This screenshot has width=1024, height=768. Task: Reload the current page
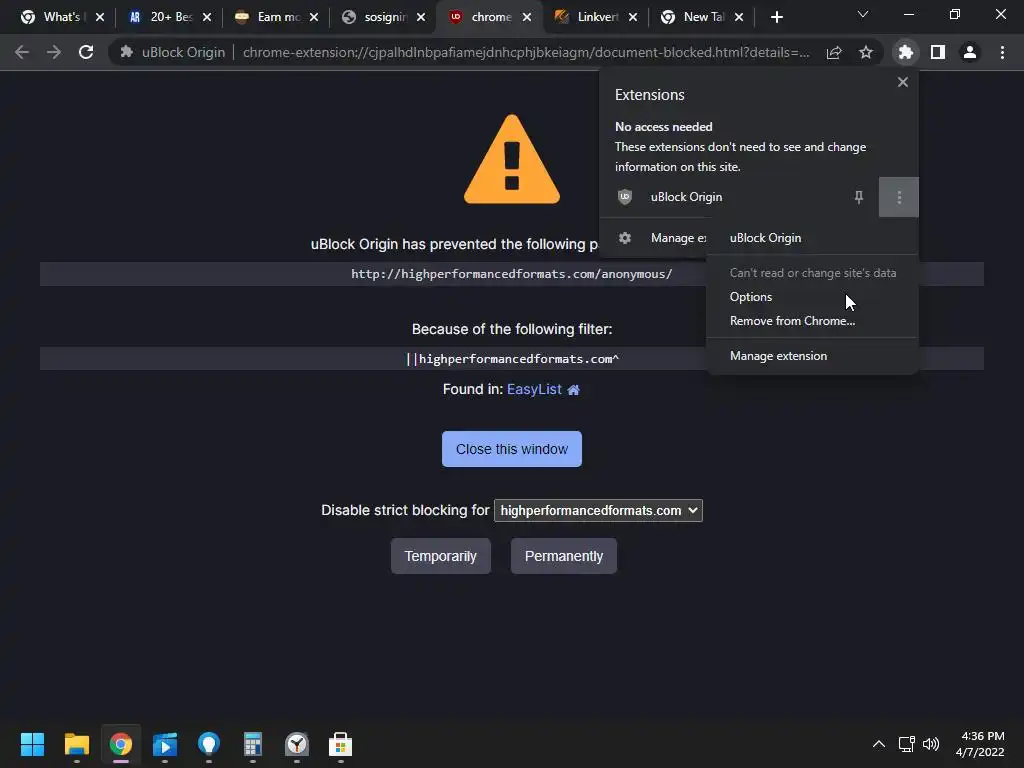[86, 52]
